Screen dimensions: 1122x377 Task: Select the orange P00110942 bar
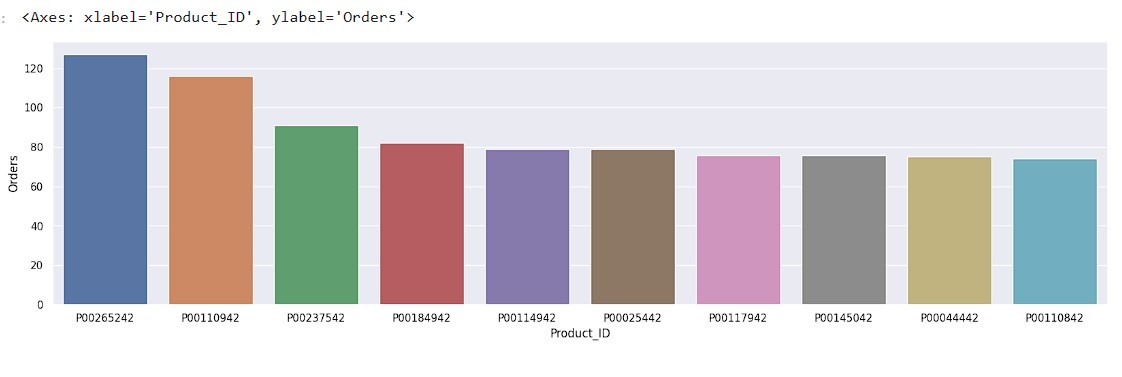(211, 190)
